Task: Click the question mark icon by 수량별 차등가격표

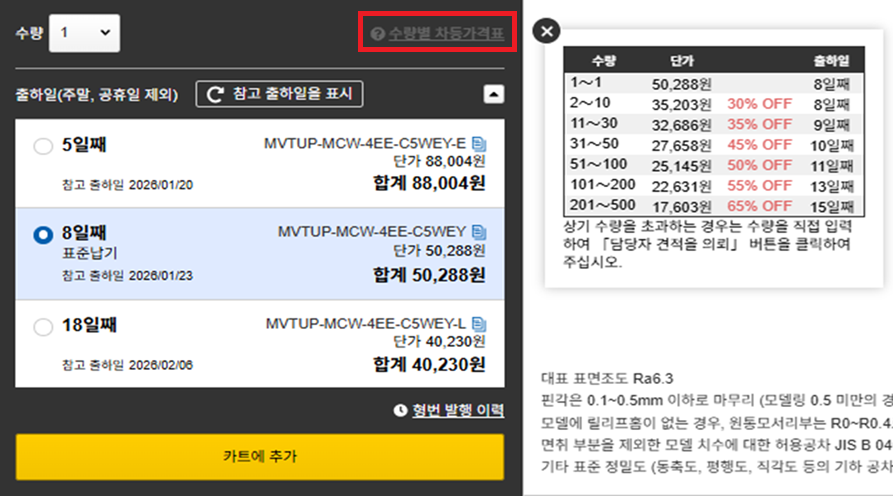Action: 377,34
